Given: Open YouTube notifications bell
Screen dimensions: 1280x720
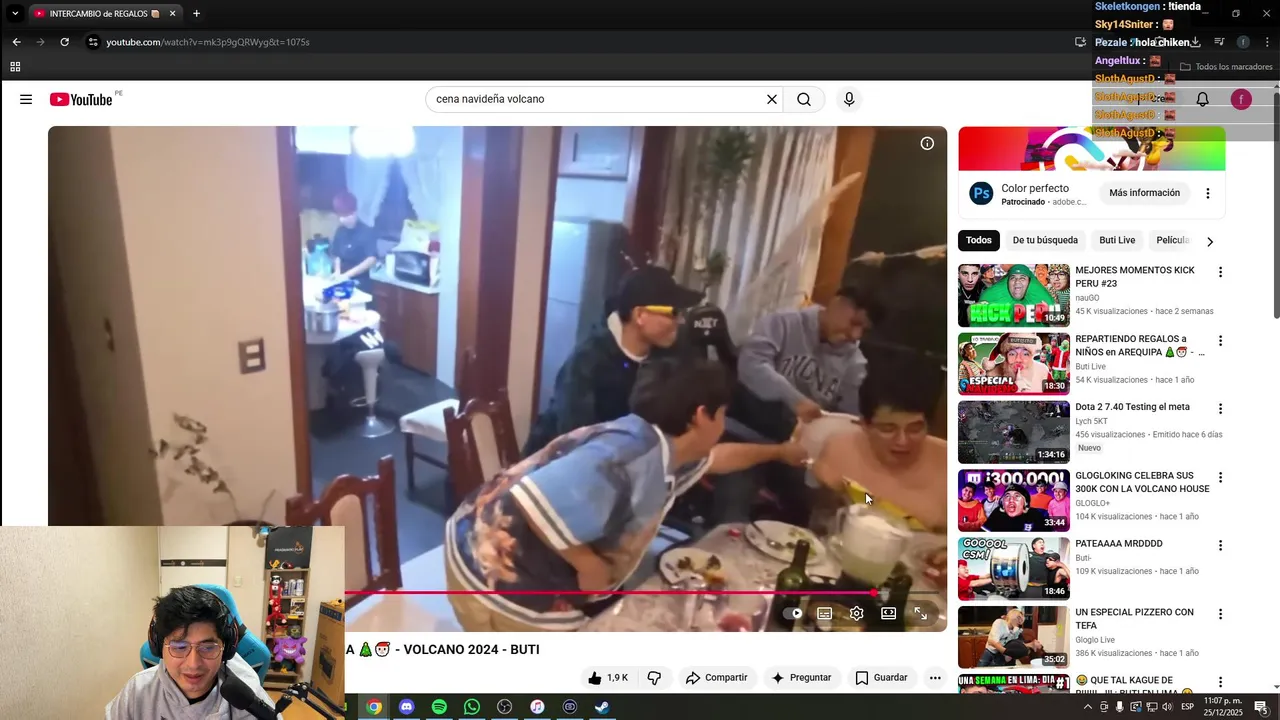Looking at the screenshot, I should tap(1203, 99).
